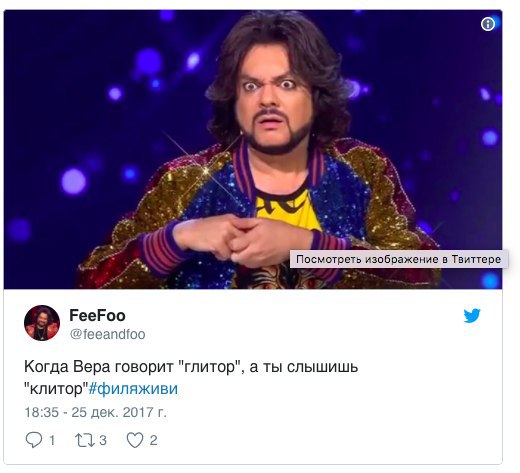Screen dimensions: 520x473
Task: Follow the #филяживи hashtag link
Action: coord(133,388)
